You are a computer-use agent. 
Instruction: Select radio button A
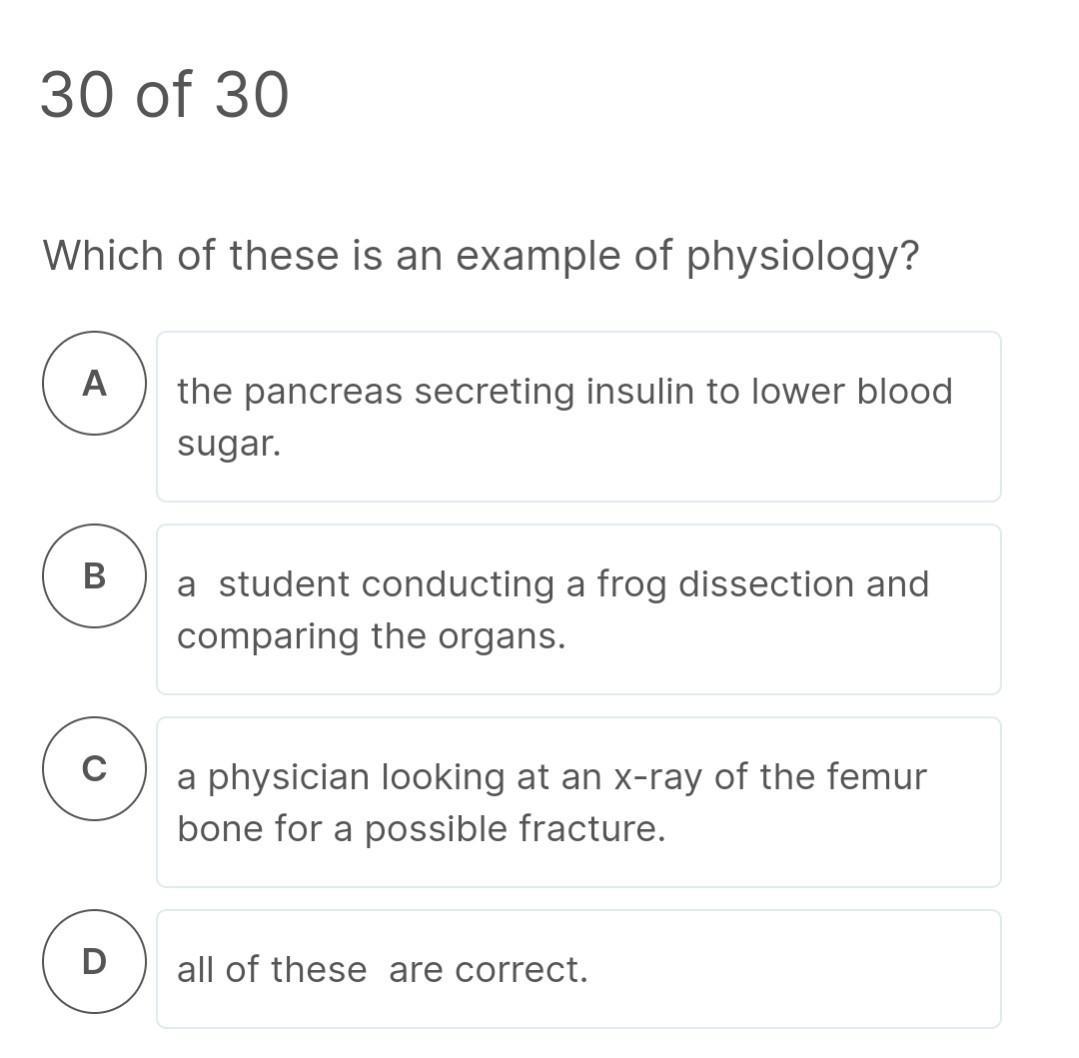tap(94, 383)
